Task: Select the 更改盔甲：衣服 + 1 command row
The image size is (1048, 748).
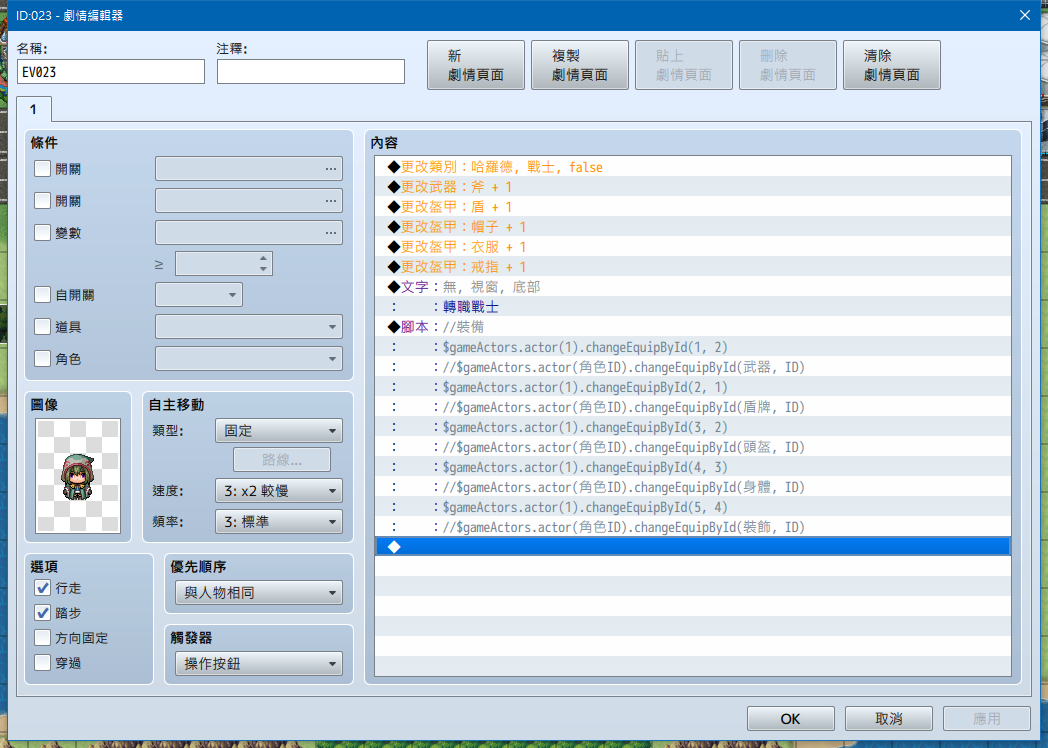Action: pos(692,247)
